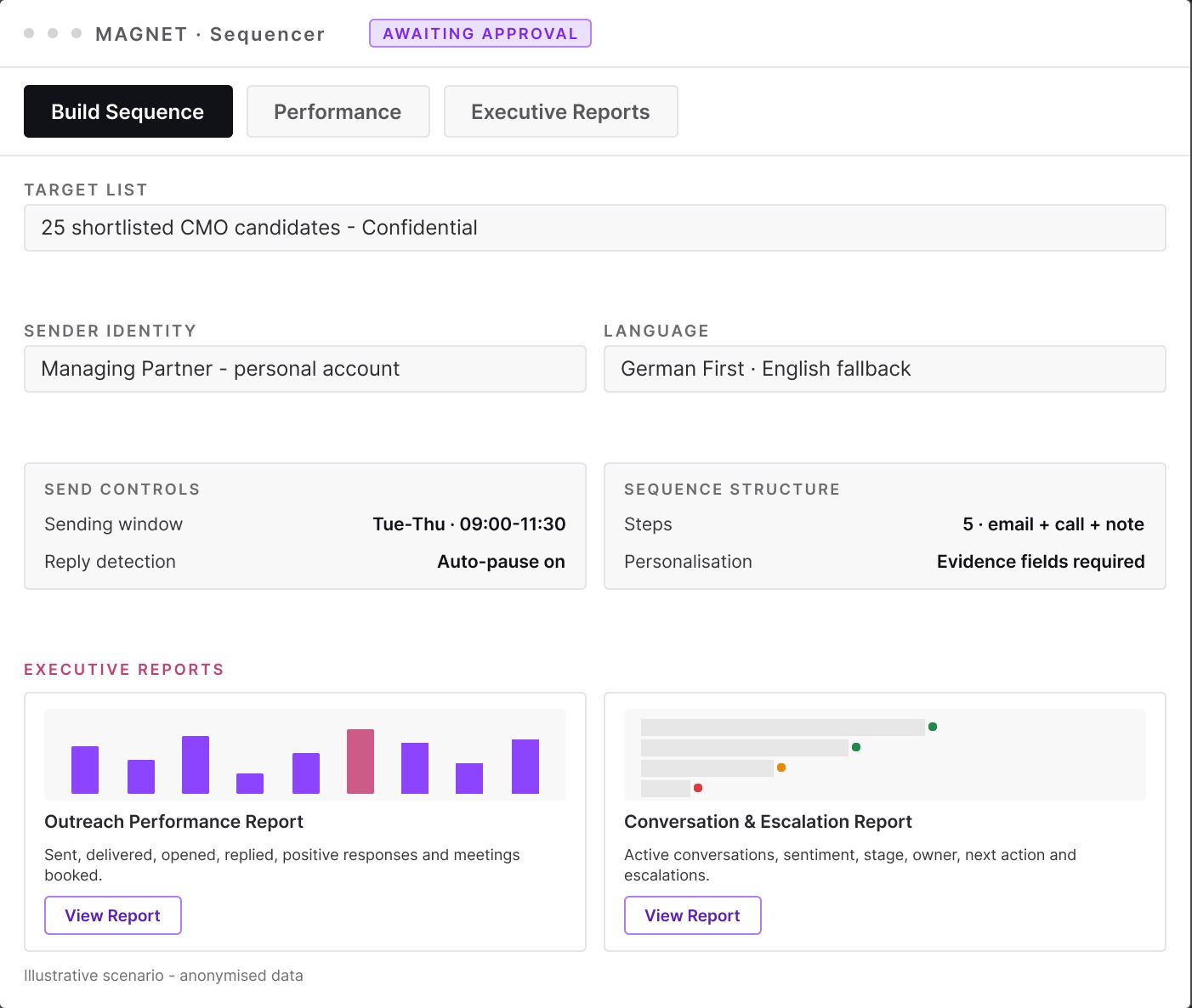Viewport: 1192px width, 1008px height.
Task: Click the pink bar in the outreach chart
Action: click(360, 762)
